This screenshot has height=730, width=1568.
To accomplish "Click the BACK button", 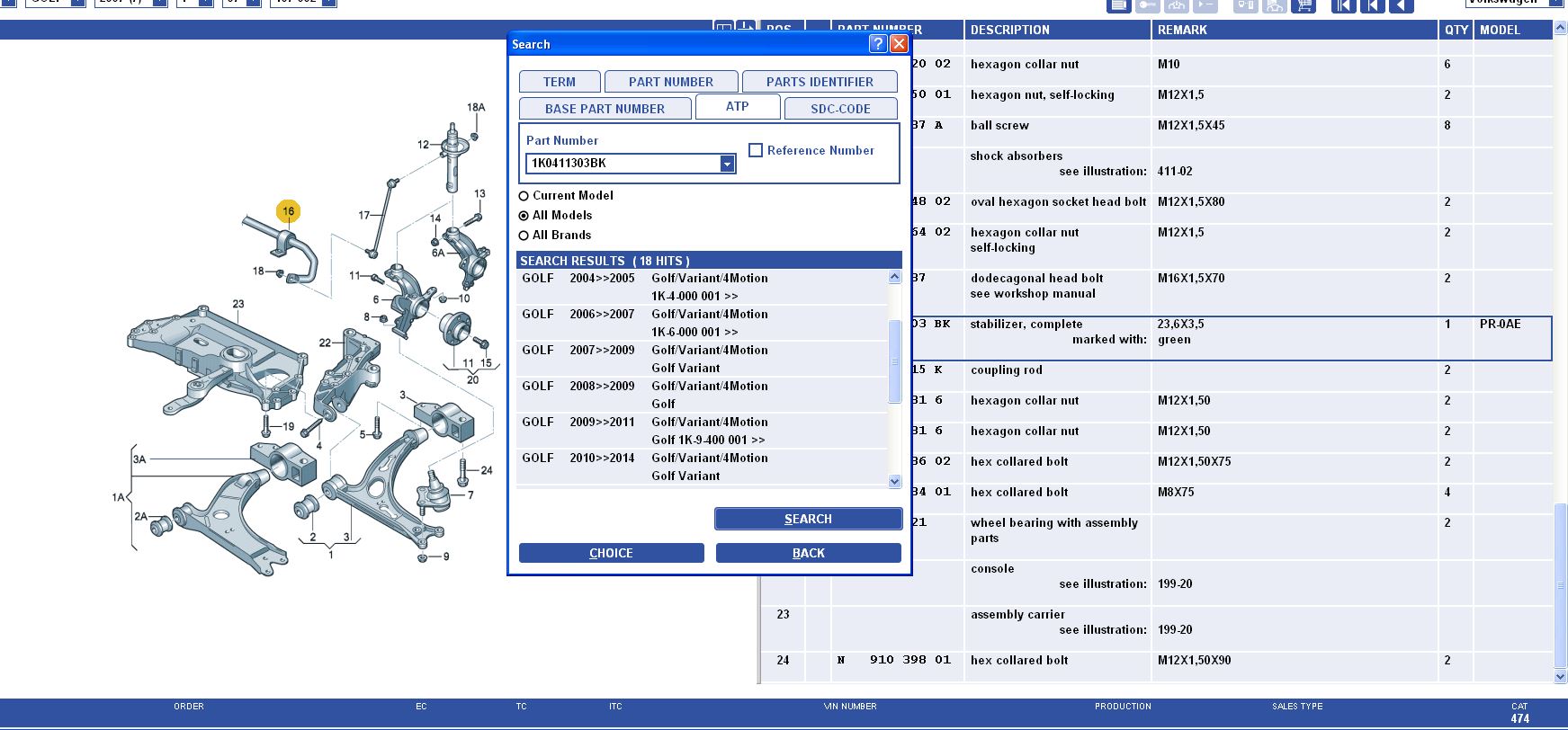I will click(808, 553).
